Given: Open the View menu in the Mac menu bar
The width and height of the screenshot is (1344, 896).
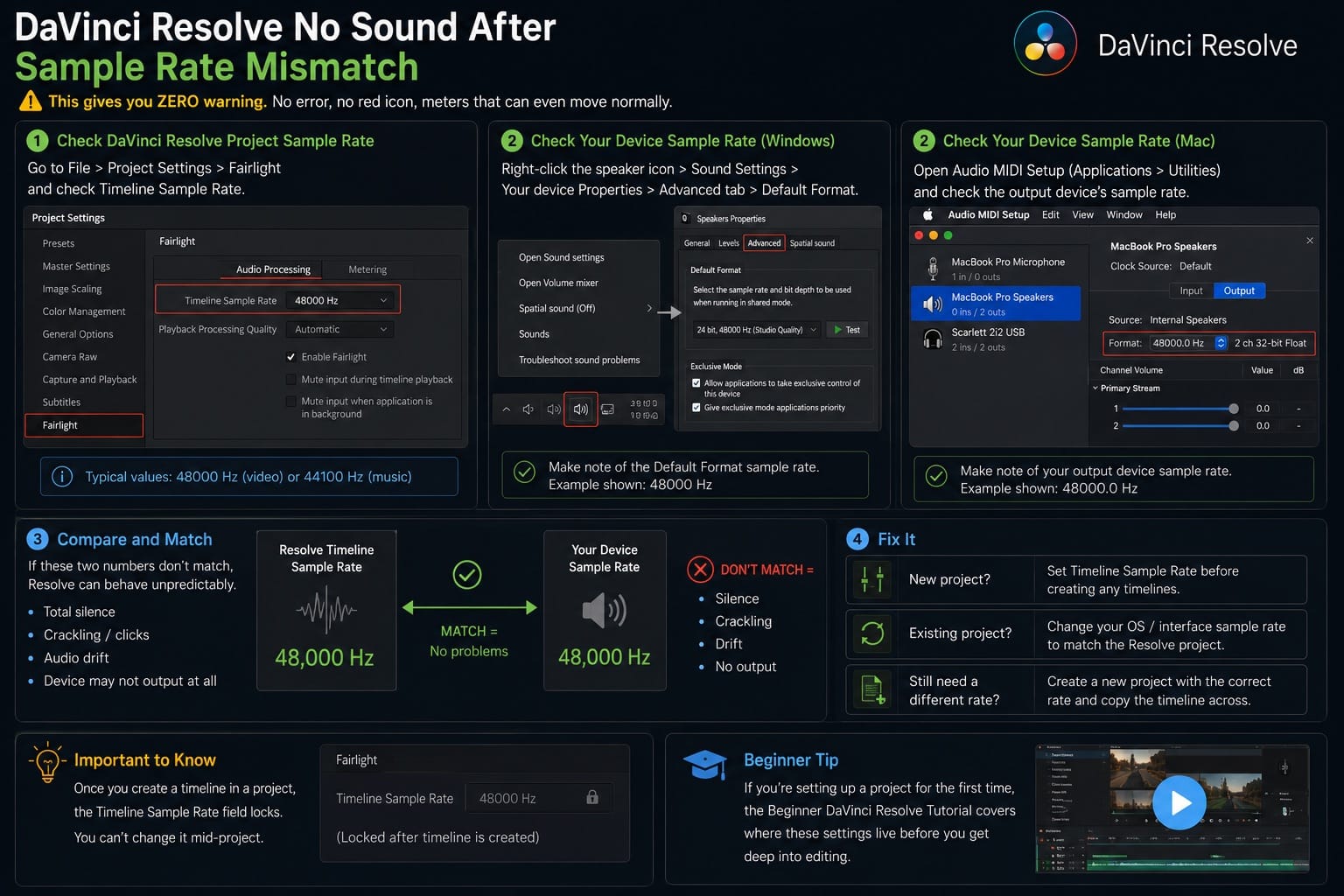Looking at the screenshot, I should (x=1083, y=214).
